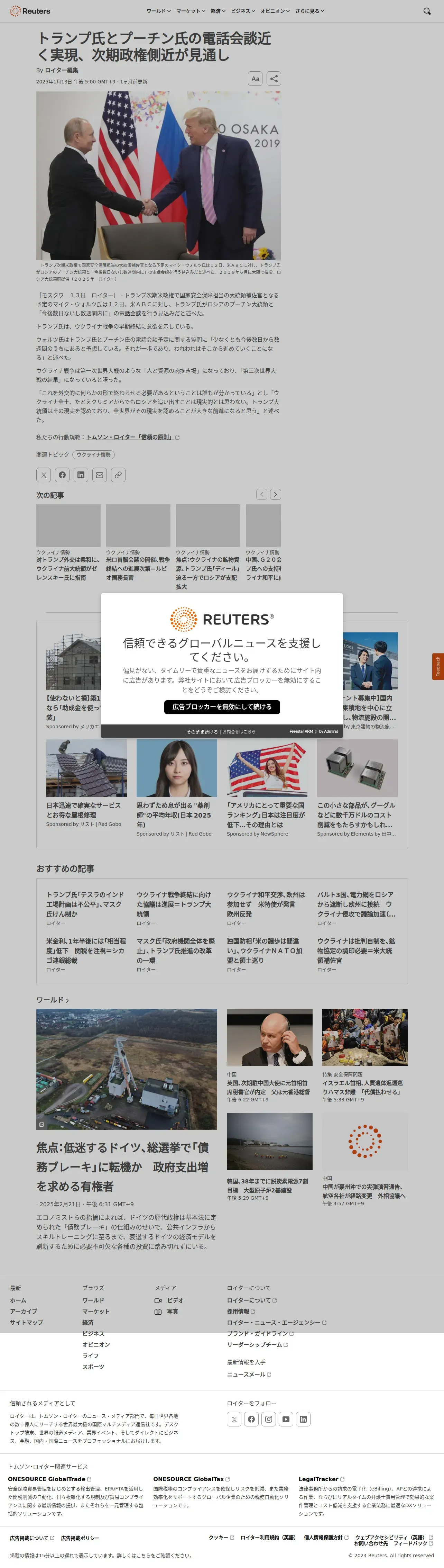Expand the マーケット menu in header
Screen dimensions: 444x1568
click(191, 11)
